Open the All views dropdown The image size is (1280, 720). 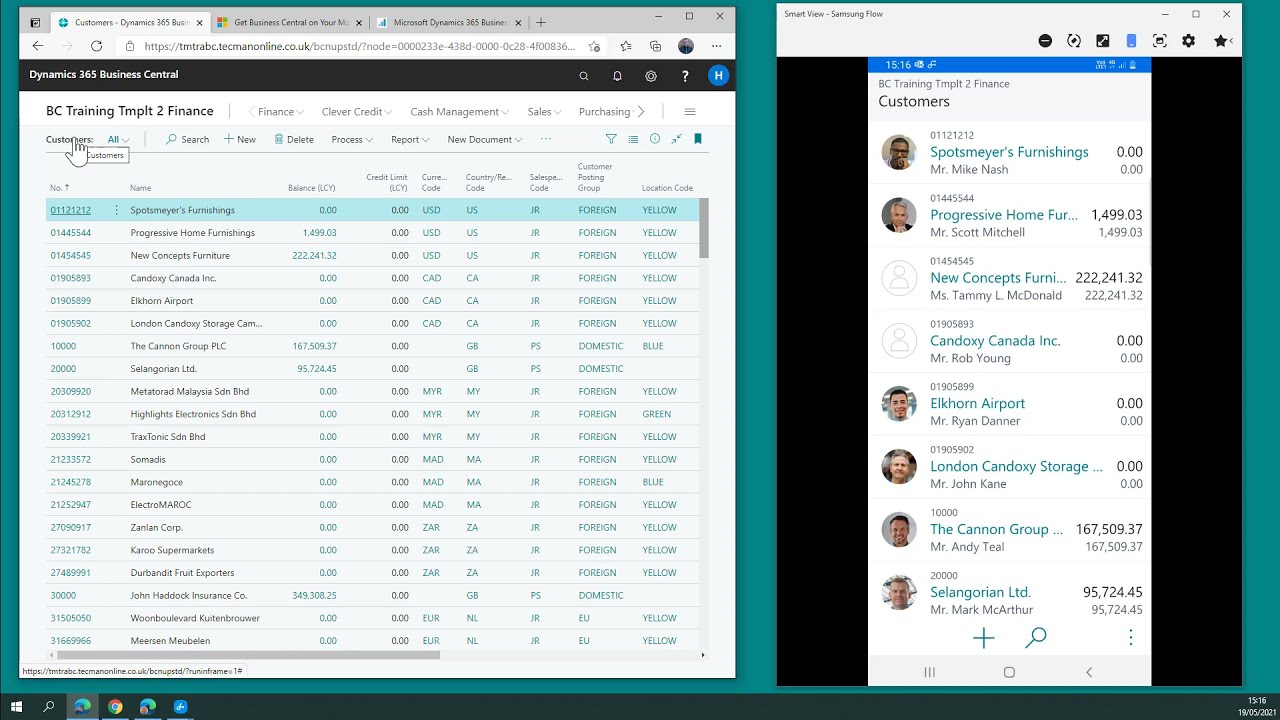119,139
